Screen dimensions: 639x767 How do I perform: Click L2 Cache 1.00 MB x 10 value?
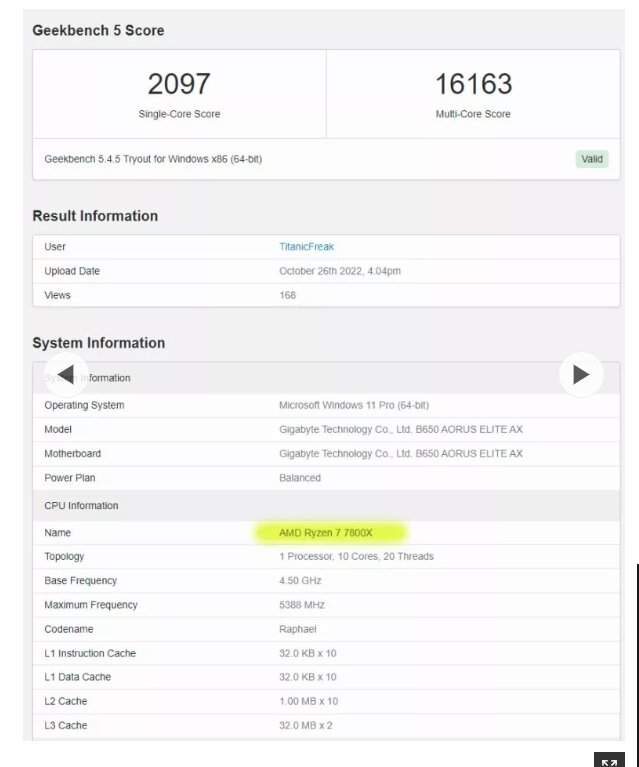point(309,701)
